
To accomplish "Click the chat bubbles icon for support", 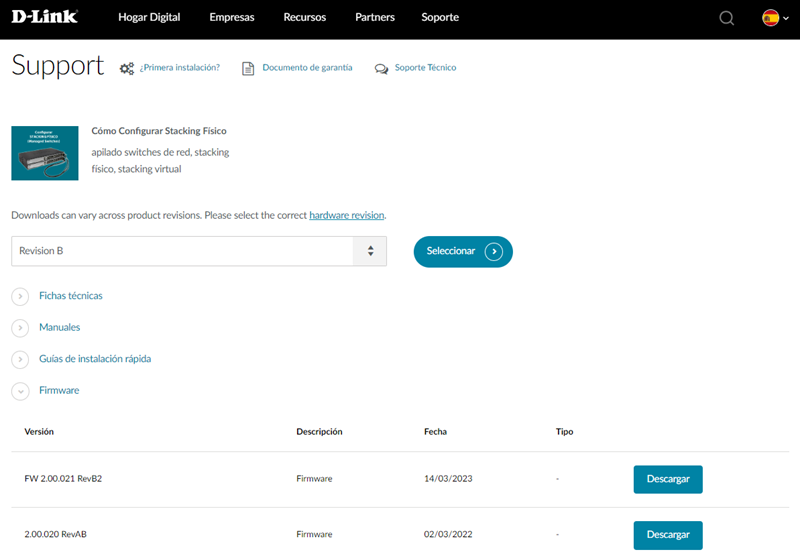I will click(381, 69).
